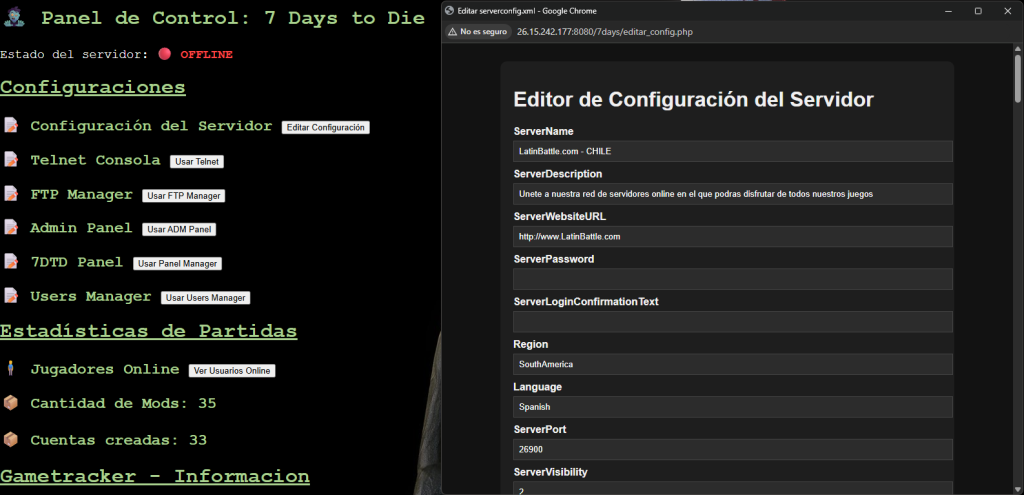Click the notepad icon beside Users Manager

(x=11, y=296)
